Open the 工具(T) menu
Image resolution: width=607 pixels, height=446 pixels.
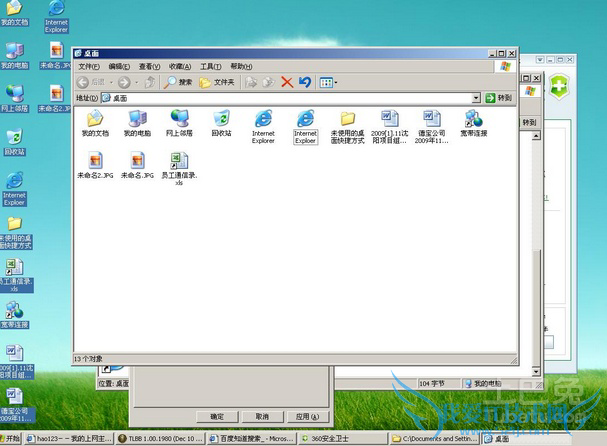point(210,66)
